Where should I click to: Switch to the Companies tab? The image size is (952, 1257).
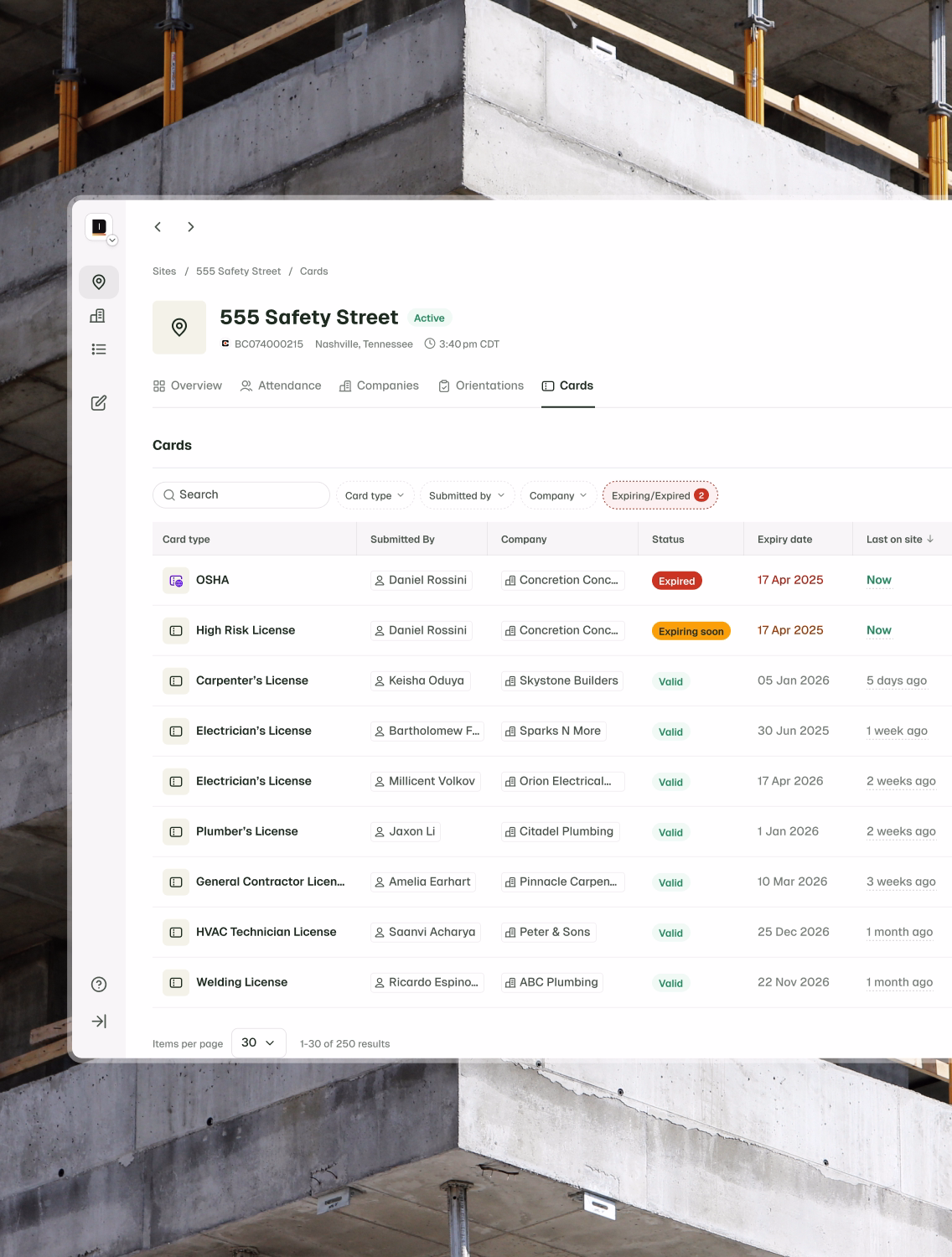(379, 385)
